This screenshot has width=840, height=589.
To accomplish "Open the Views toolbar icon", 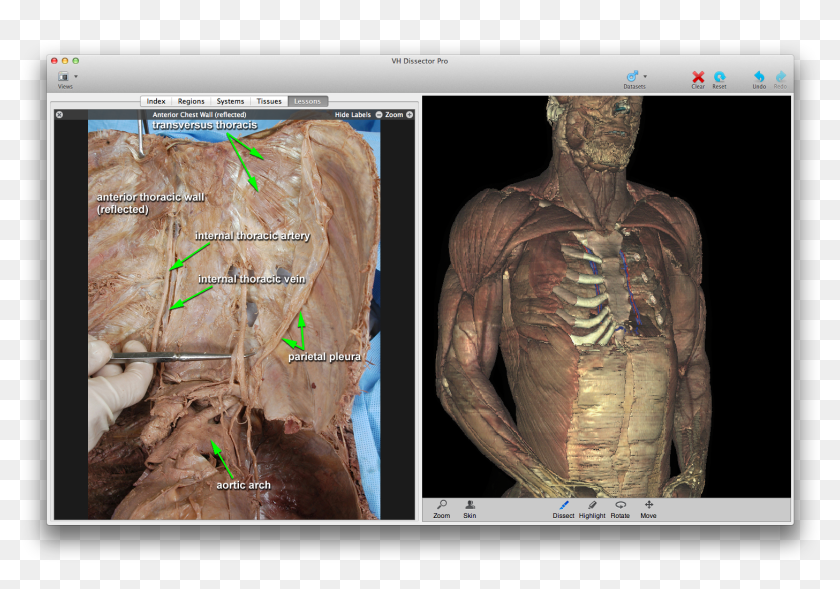I will [63, 77].
